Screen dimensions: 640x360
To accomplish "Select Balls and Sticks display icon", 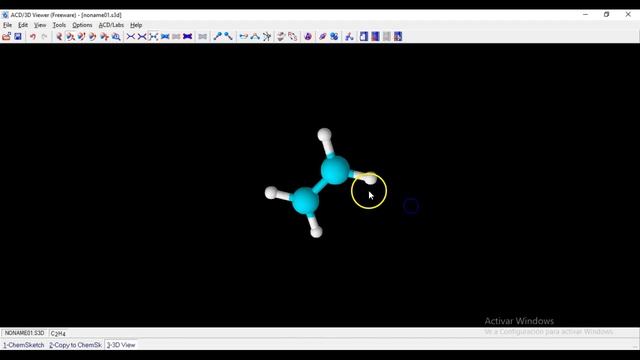I will pos(153,37).
